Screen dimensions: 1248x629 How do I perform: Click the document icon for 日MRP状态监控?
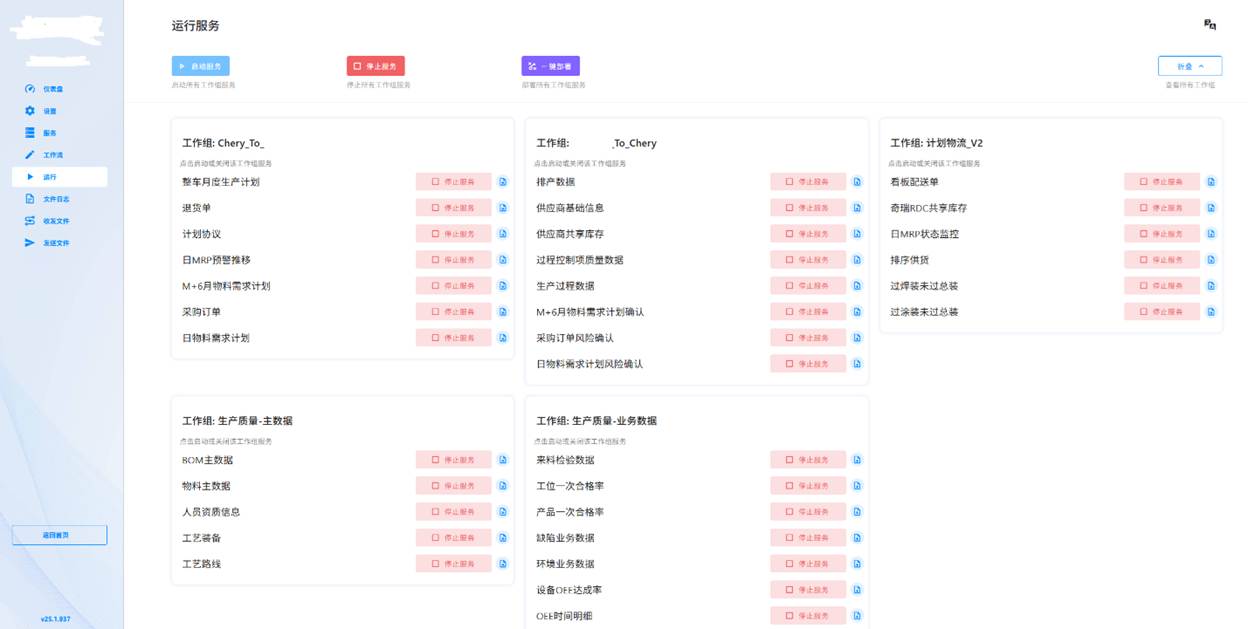click(x=1211, y=234)
